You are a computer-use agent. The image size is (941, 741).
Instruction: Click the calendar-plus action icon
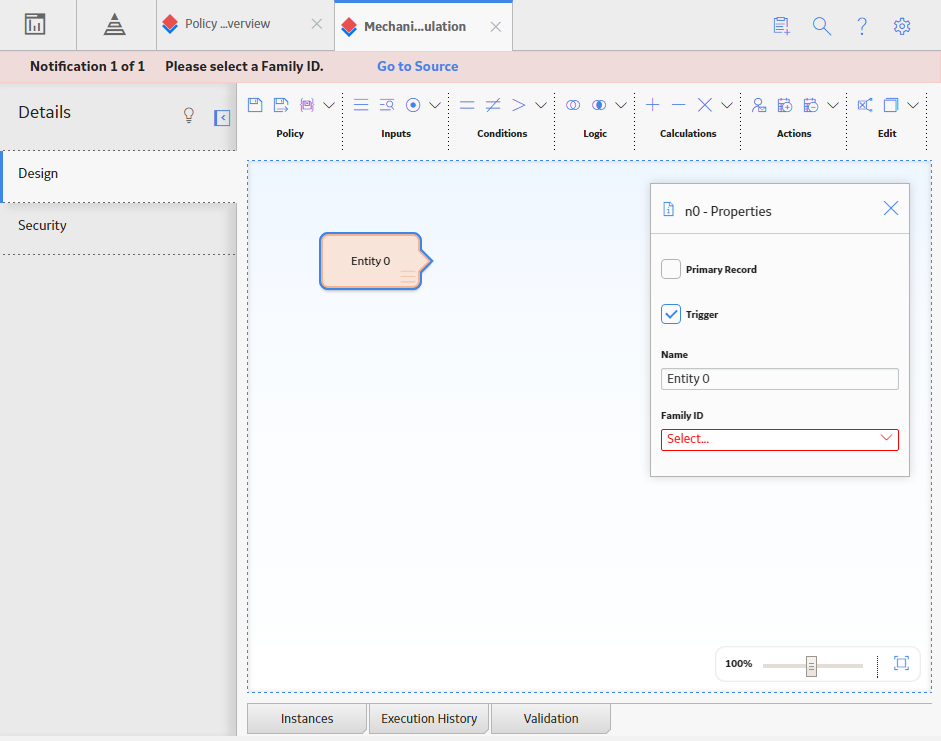[785, 105]
